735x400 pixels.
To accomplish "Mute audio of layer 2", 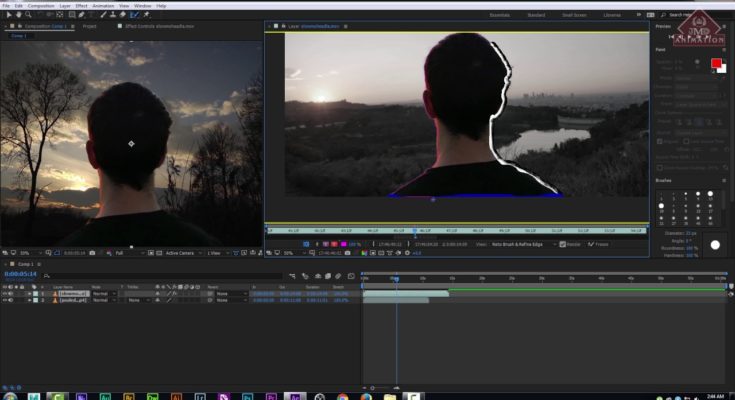I will pyautogui.click(x=11, y=300).
